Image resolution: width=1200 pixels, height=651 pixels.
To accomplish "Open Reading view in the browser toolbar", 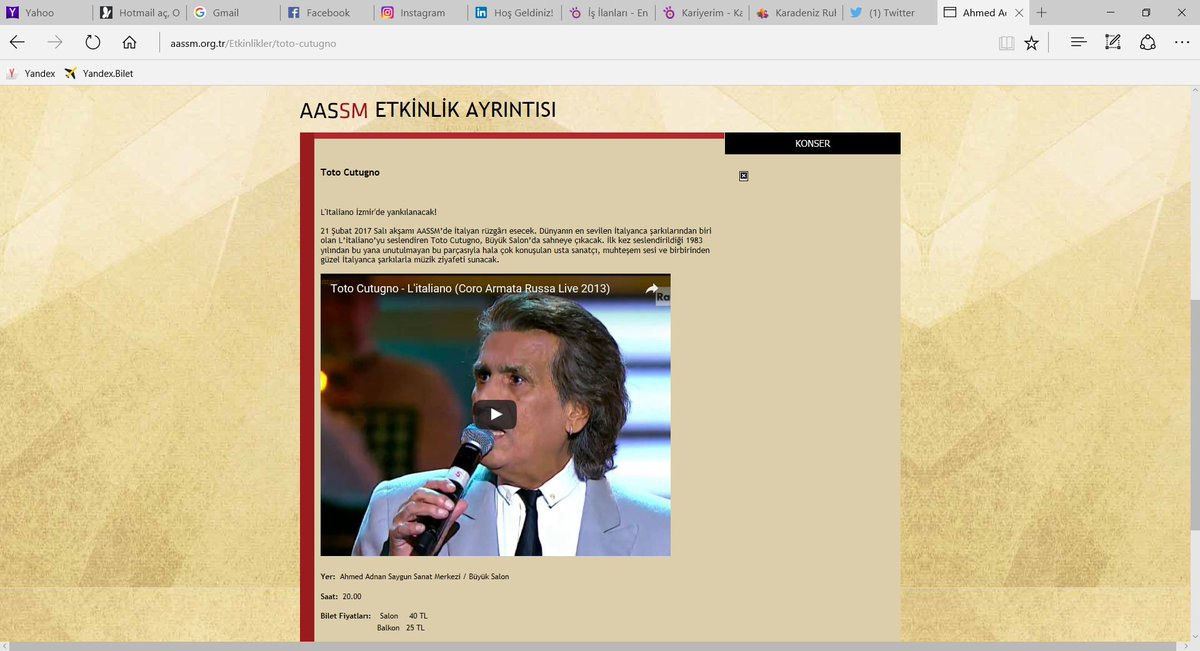I will 1005,42.
